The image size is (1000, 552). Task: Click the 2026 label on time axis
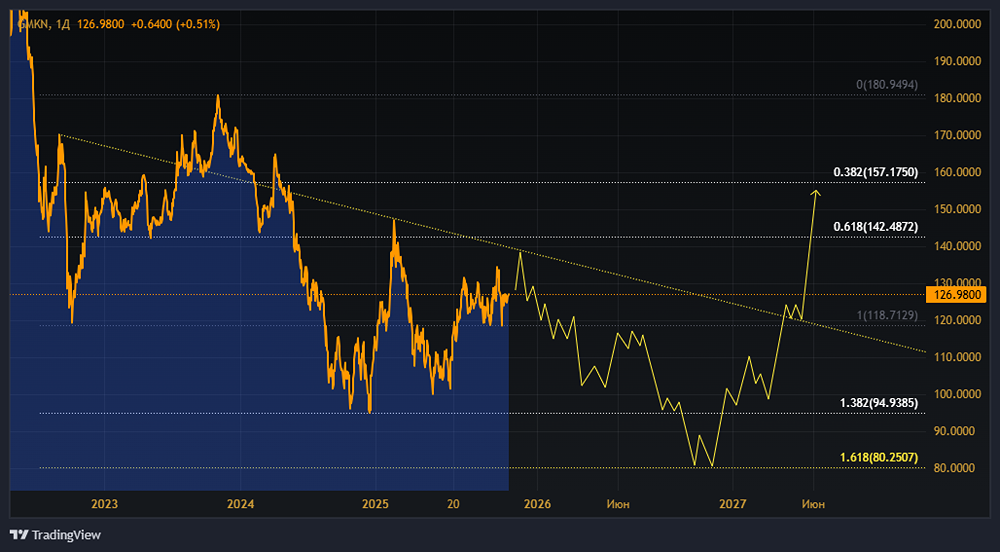(x=537, y=505)
